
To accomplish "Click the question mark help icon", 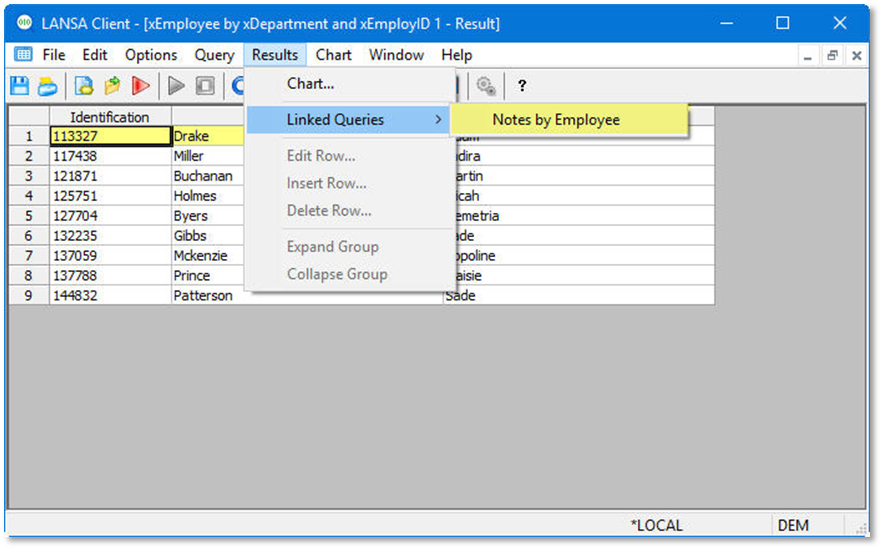I will (x=522, y=86).
